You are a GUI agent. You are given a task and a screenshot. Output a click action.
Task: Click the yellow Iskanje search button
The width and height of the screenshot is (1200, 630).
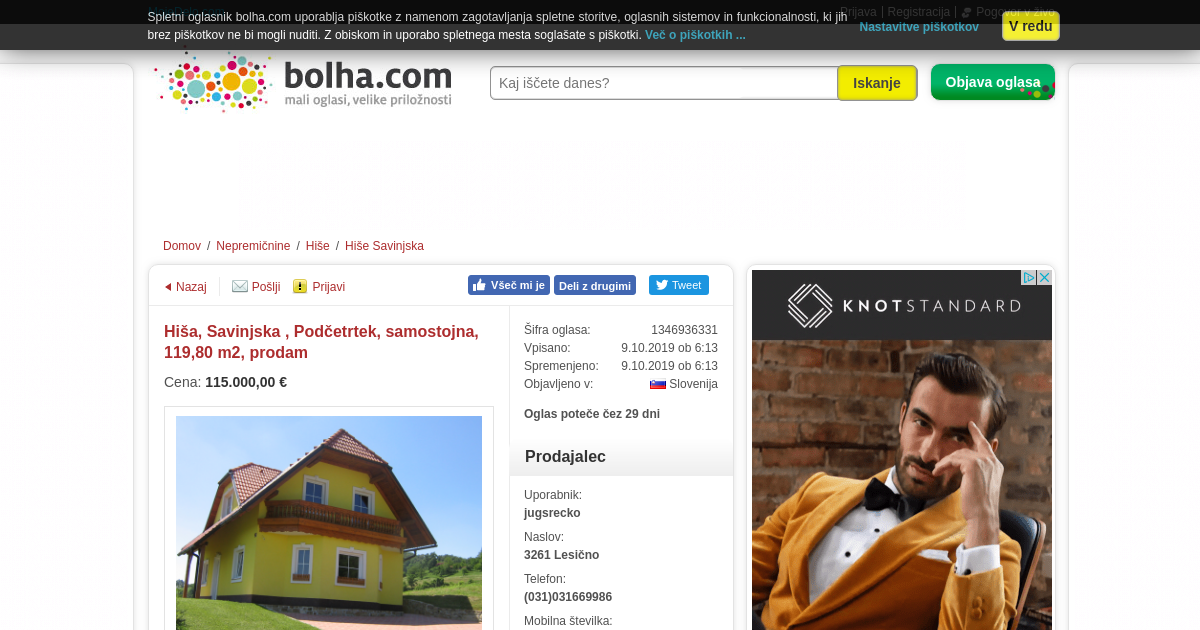(877, 83)
